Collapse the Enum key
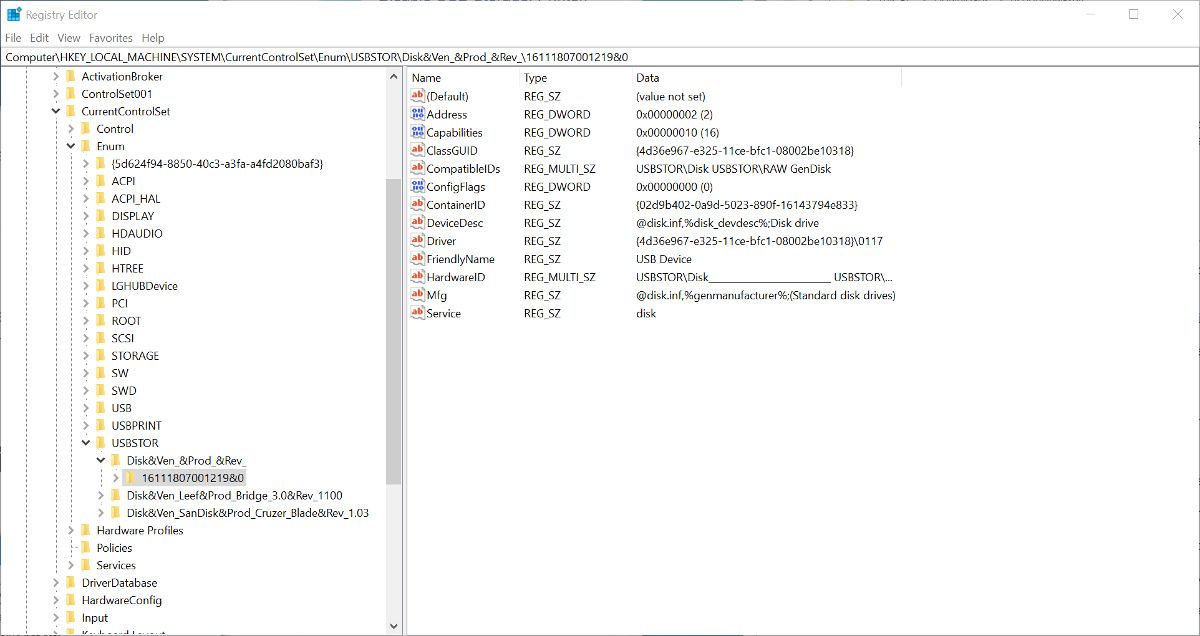1200x636 pixels. coord(71,146)
